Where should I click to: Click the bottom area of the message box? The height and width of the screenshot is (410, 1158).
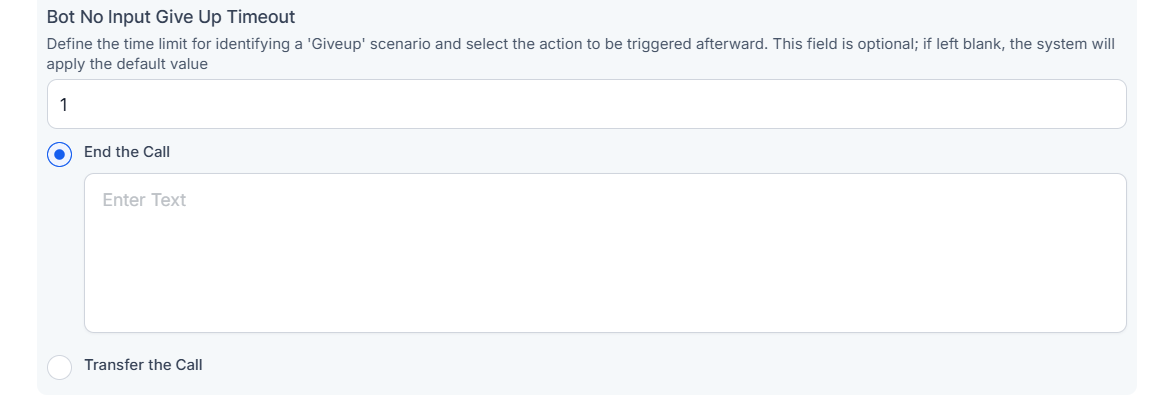pos(605,315)
